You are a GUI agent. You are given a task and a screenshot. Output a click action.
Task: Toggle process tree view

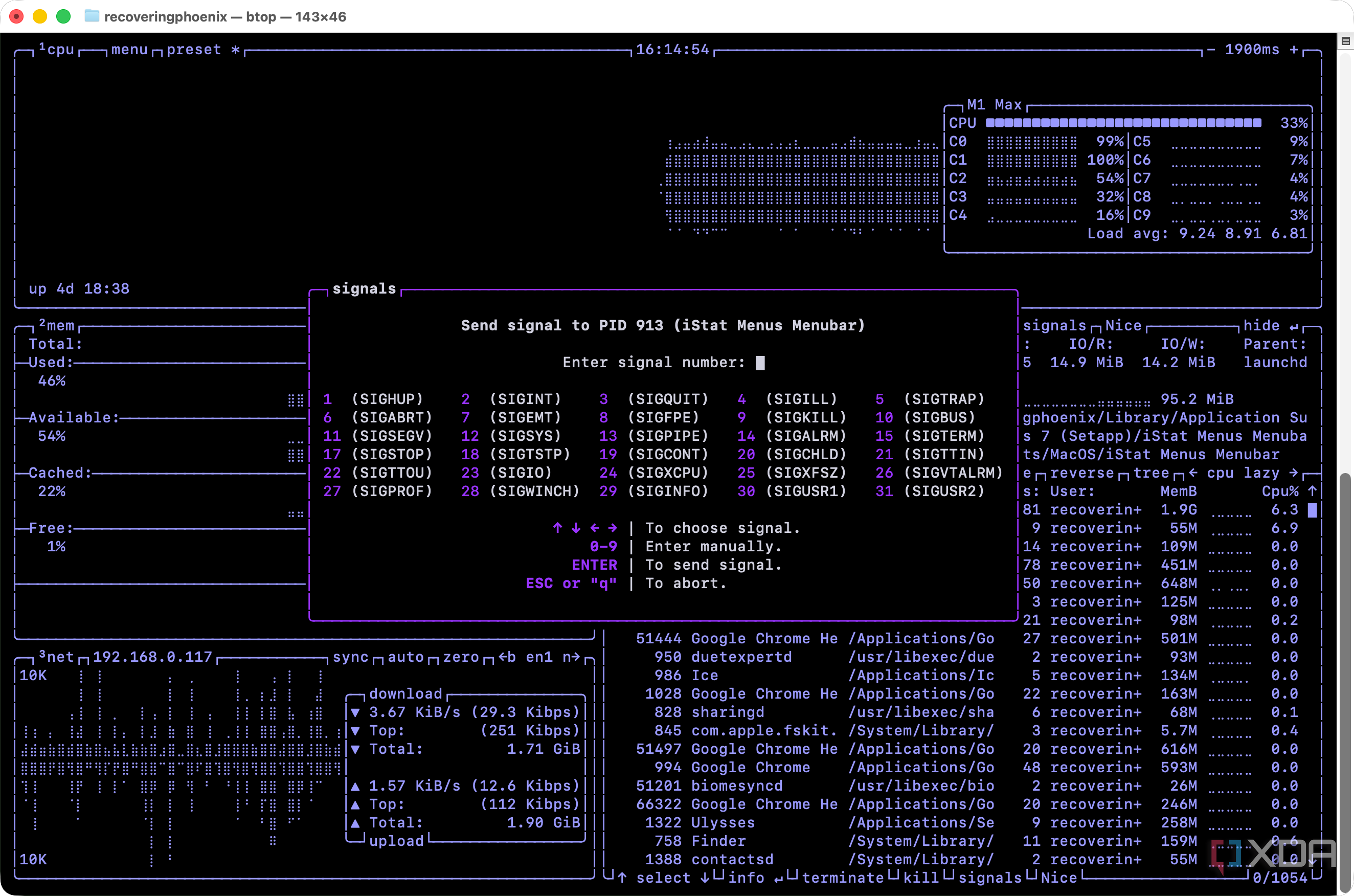tap(1151, 473)
